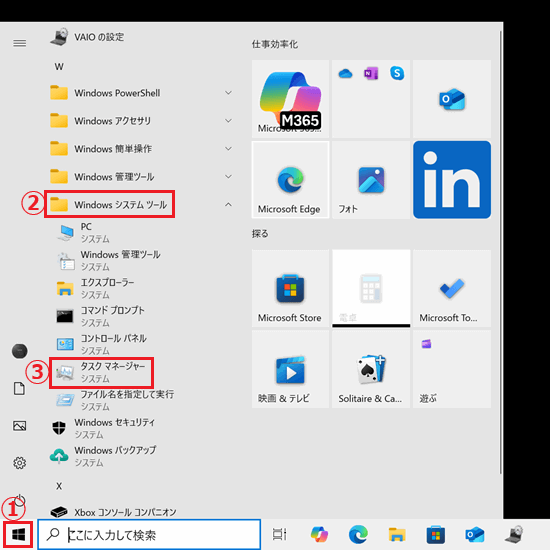
Task: Open the 遊ぶ folder tile
Action: 452,369
